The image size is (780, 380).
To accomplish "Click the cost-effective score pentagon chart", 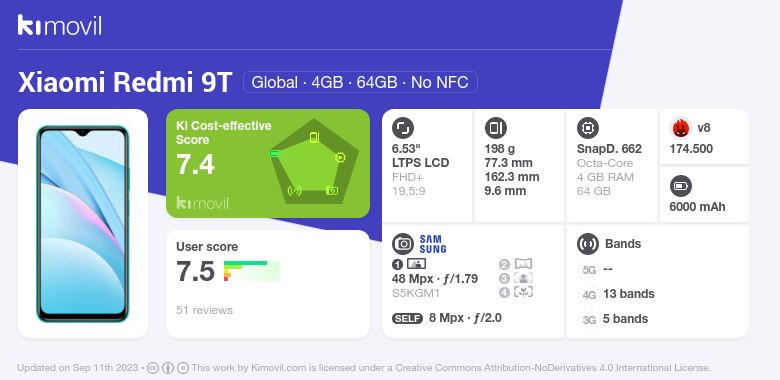I will click(x=313, y=162).
